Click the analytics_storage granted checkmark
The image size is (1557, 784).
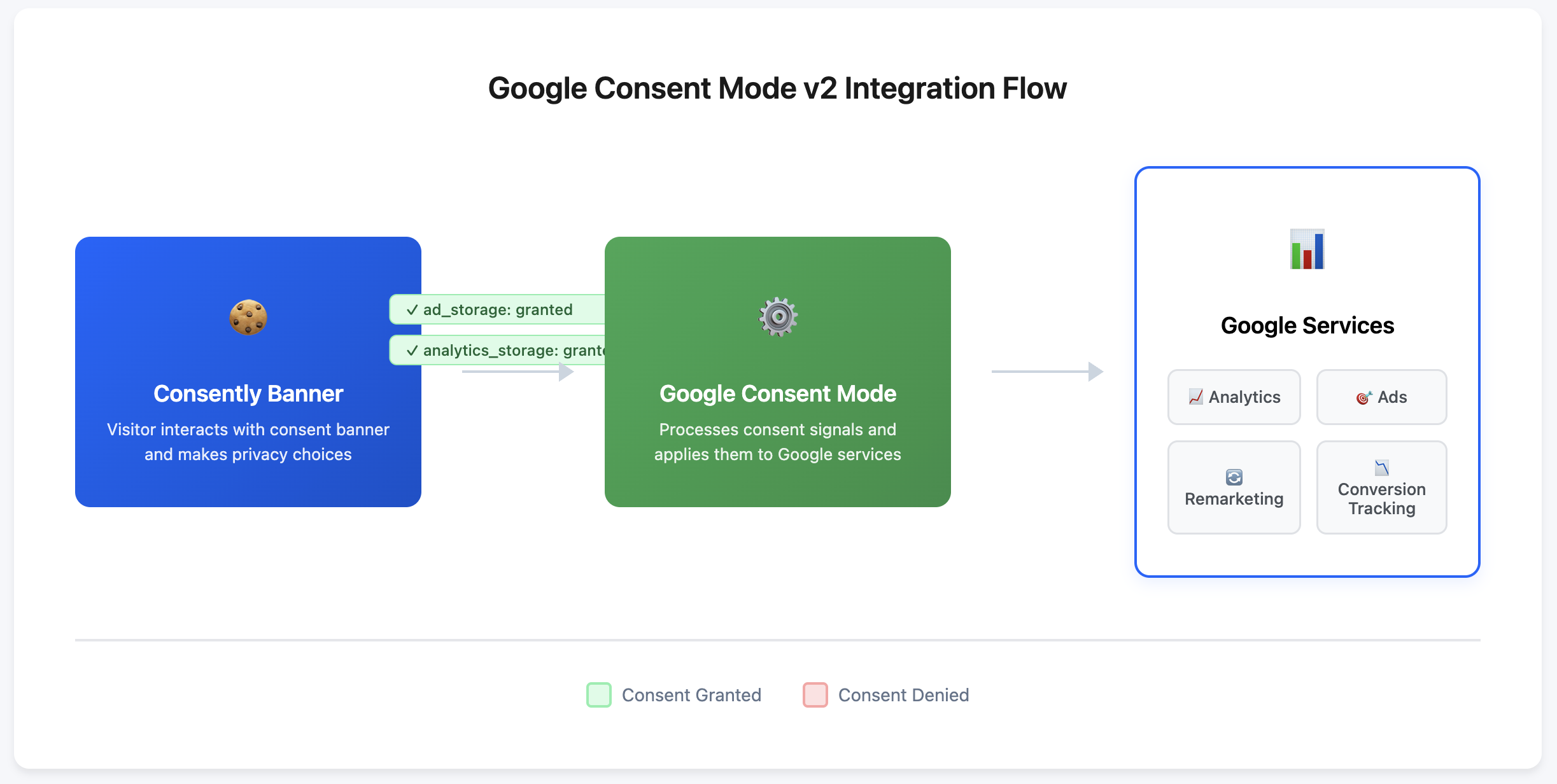412,351
